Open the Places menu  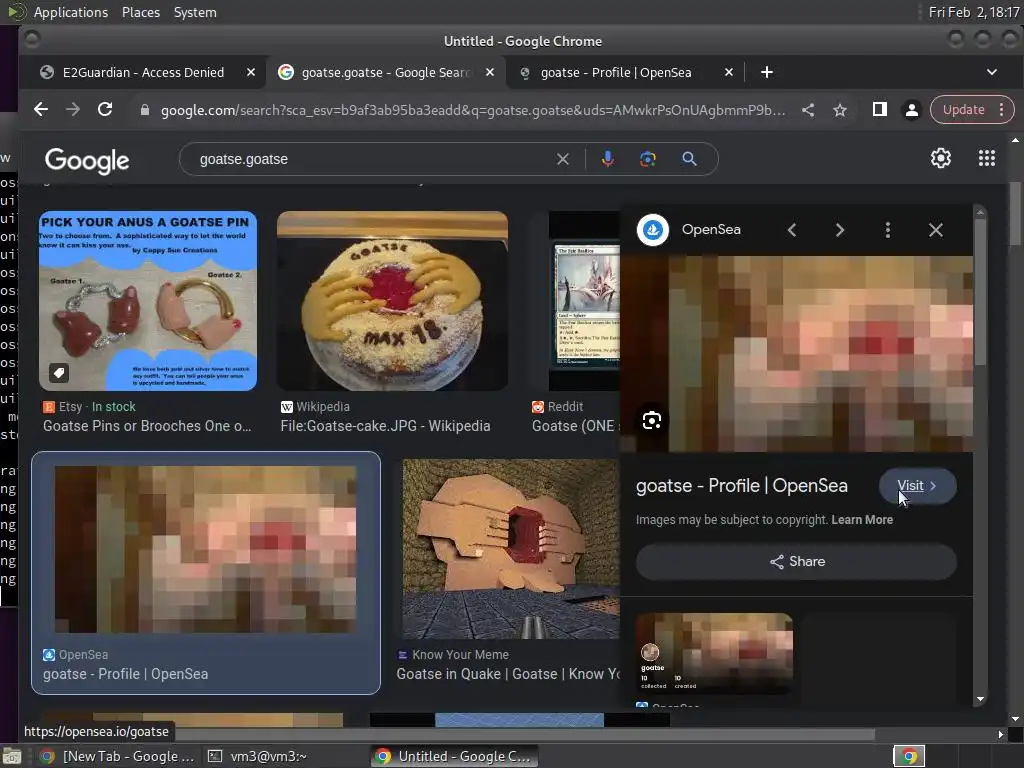(x=140, y=12)
